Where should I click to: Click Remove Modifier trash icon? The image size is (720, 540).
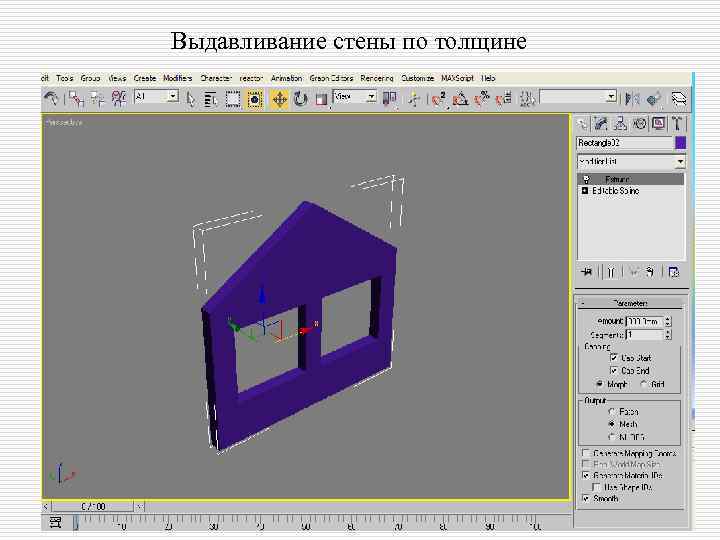tap(650, 272)
